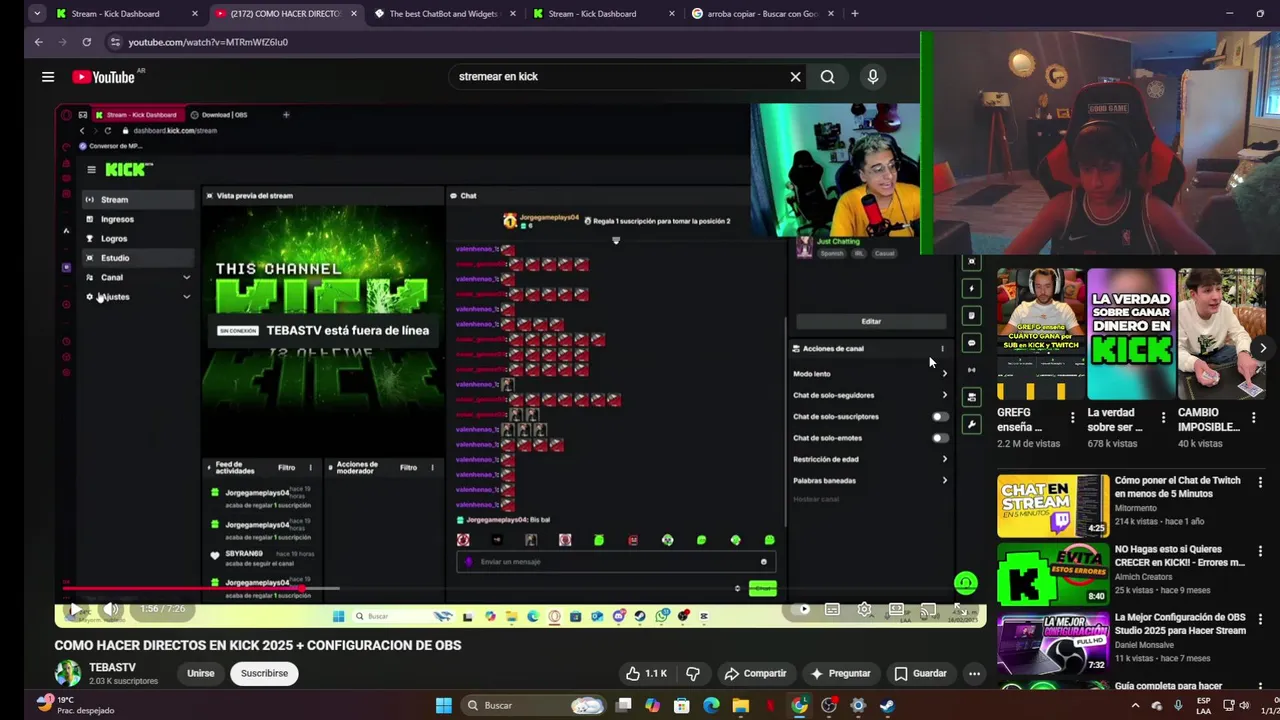Viewport: 1280px width, 720px height.
Task: Click the TEBASTV channel avatar
Action: [x=68, y=673]
